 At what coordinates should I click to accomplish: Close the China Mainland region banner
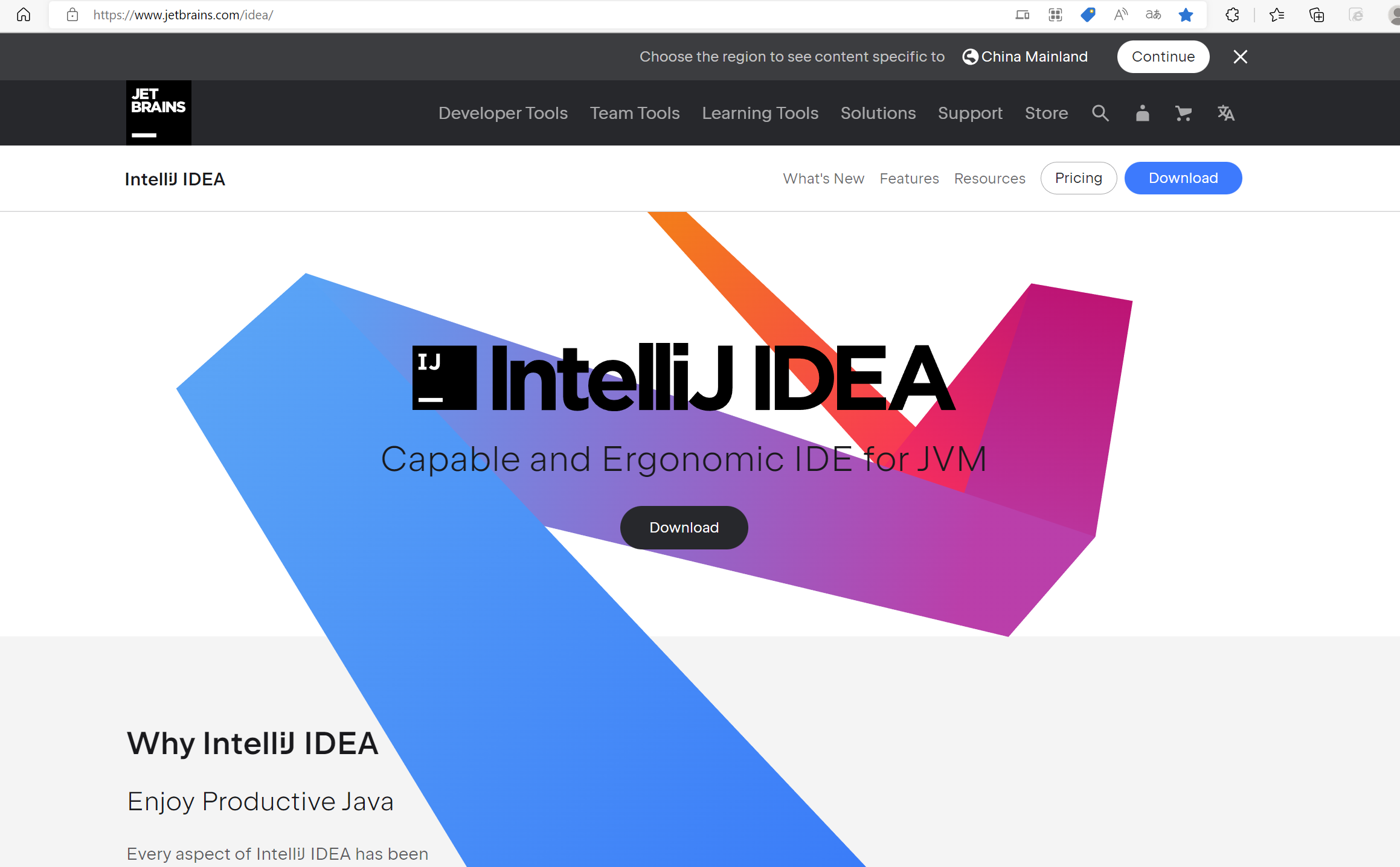pos(1240,57)
